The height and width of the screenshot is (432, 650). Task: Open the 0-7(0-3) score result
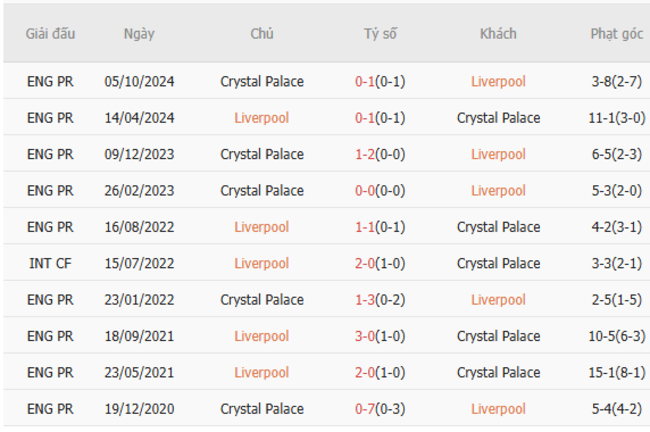click(380, 409)
